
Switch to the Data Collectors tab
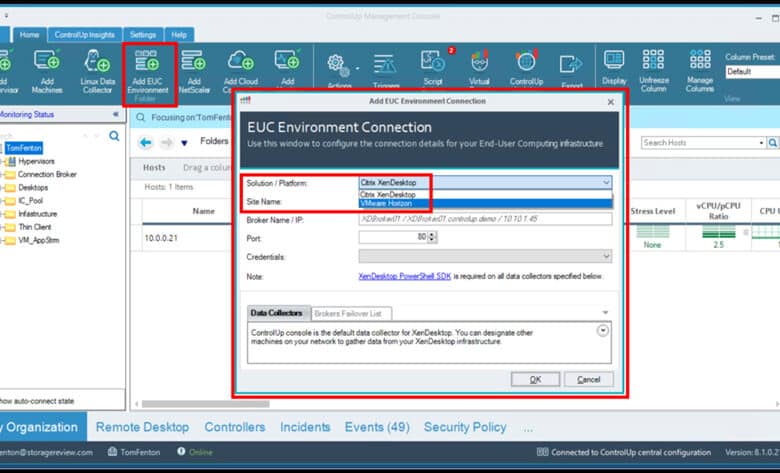click(277, 313)
